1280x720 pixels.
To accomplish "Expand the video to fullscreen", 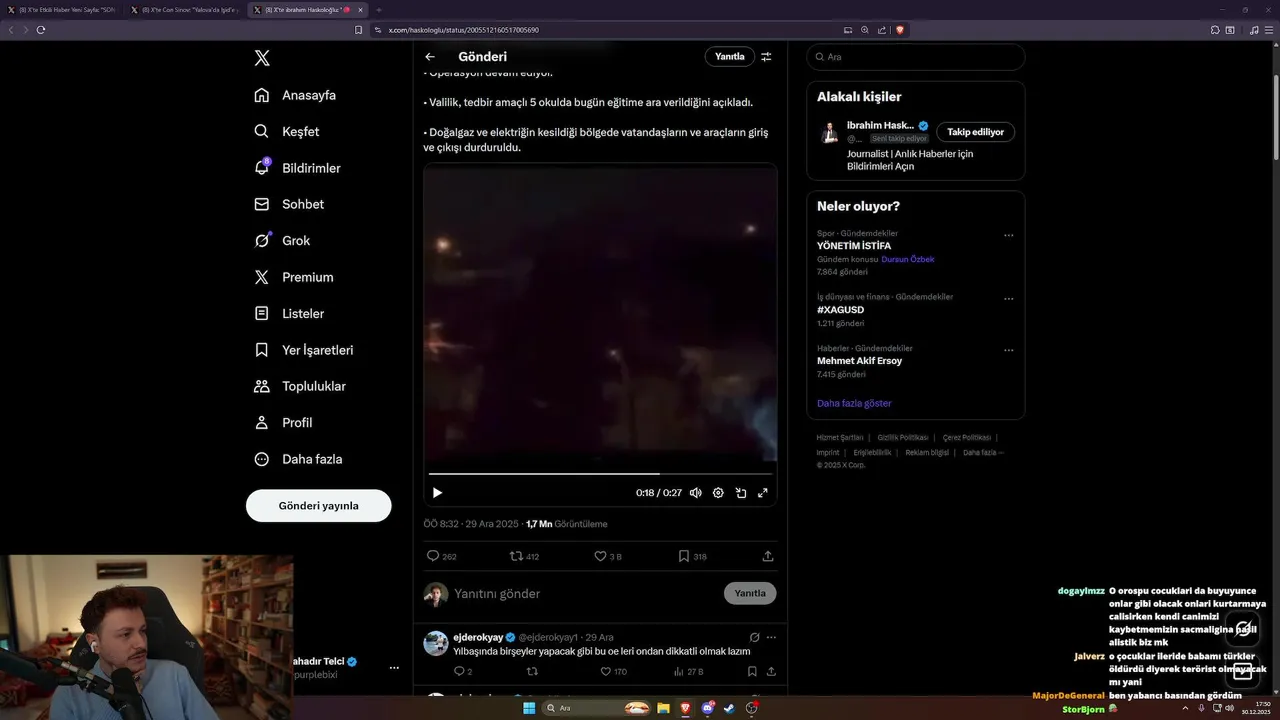I will [763, 493].
